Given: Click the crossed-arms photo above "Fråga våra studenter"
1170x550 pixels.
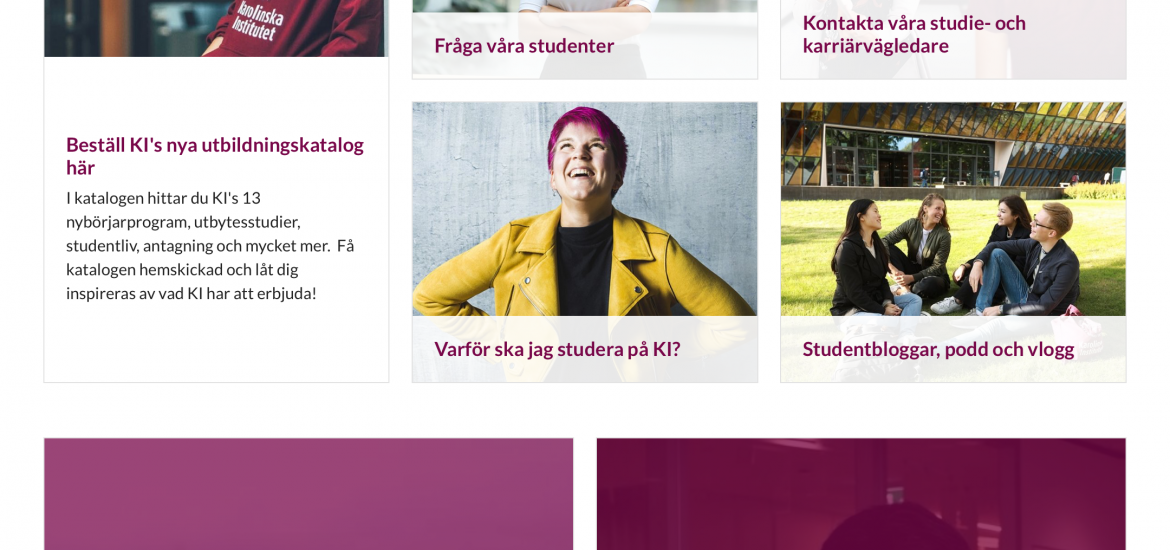Looking at the screenshot, I should pos(585,6).
